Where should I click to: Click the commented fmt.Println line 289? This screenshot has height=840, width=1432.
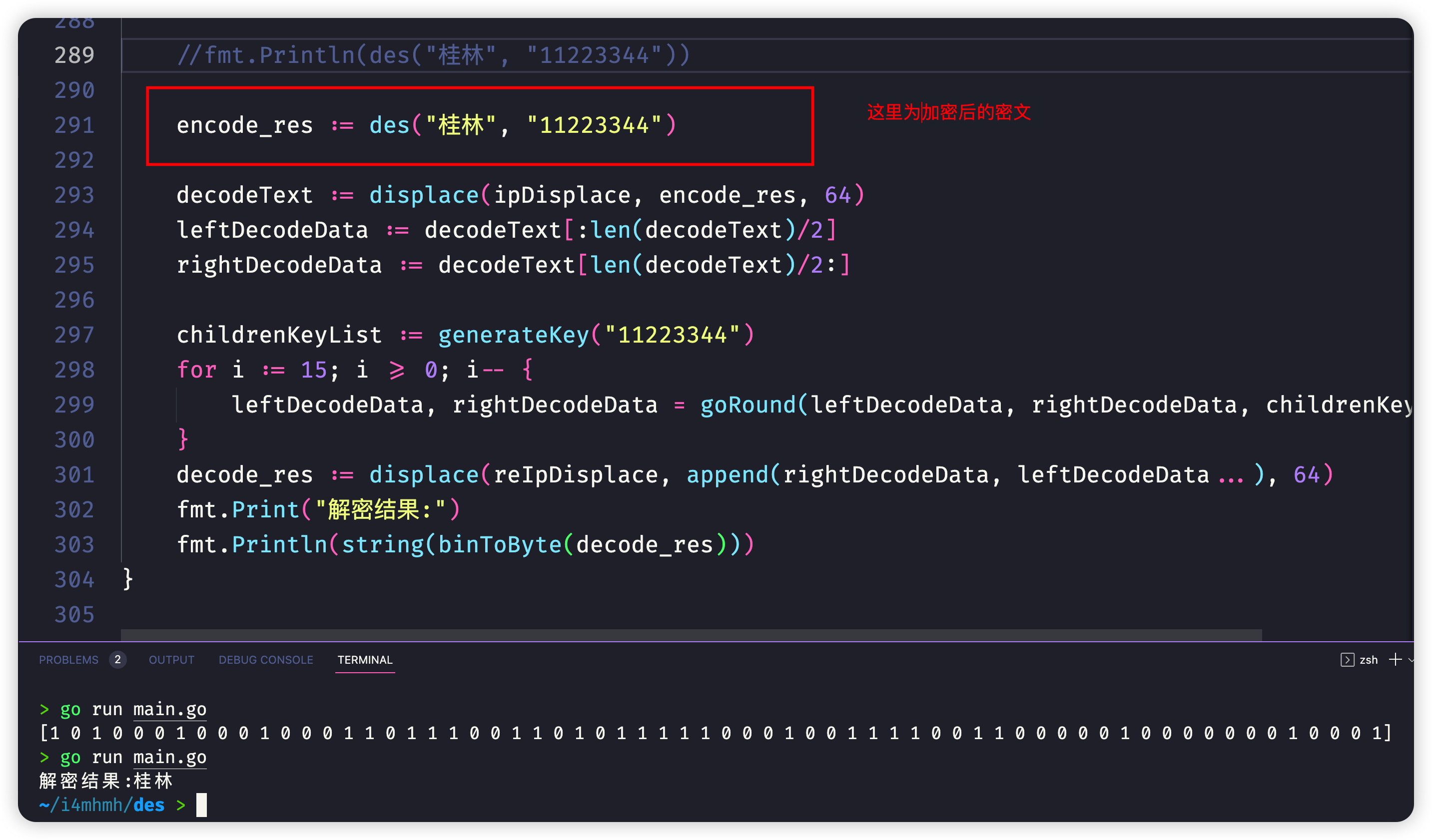click(x=433, y=55)
